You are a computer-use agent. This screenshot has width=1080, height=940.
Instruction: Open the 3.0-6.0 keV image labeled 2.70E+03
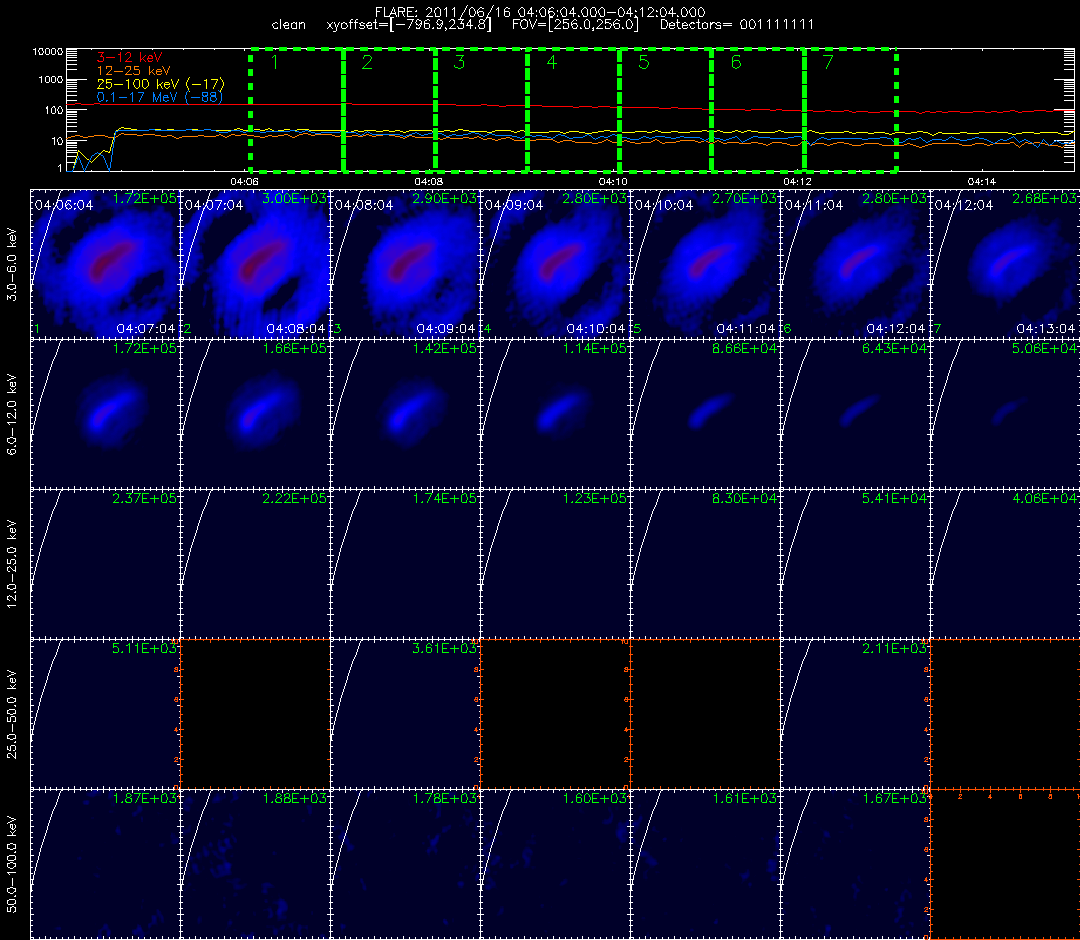click(705, 264)
